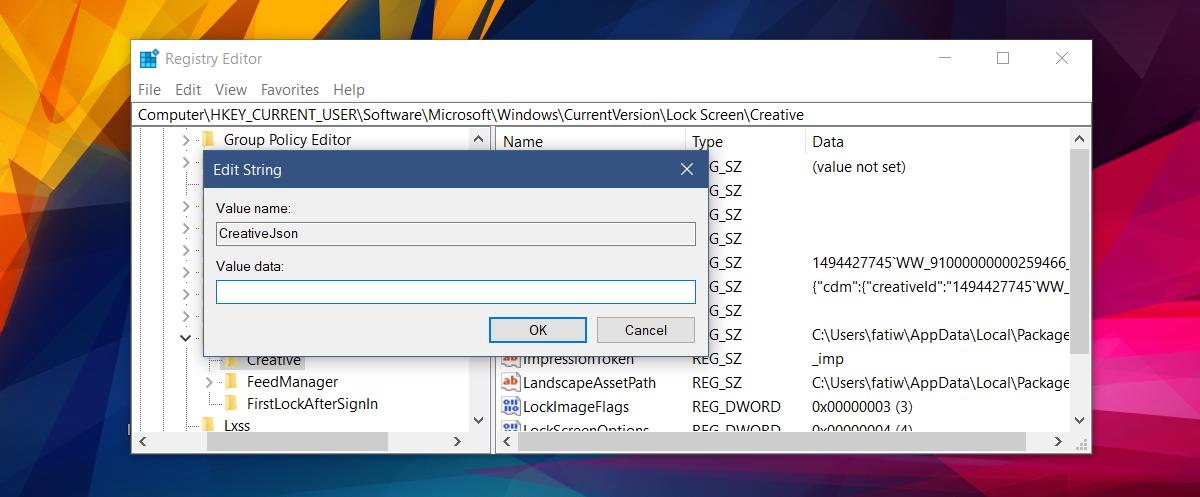Select the Creative key in tree

pyautogui.click(x=273, y=360)
